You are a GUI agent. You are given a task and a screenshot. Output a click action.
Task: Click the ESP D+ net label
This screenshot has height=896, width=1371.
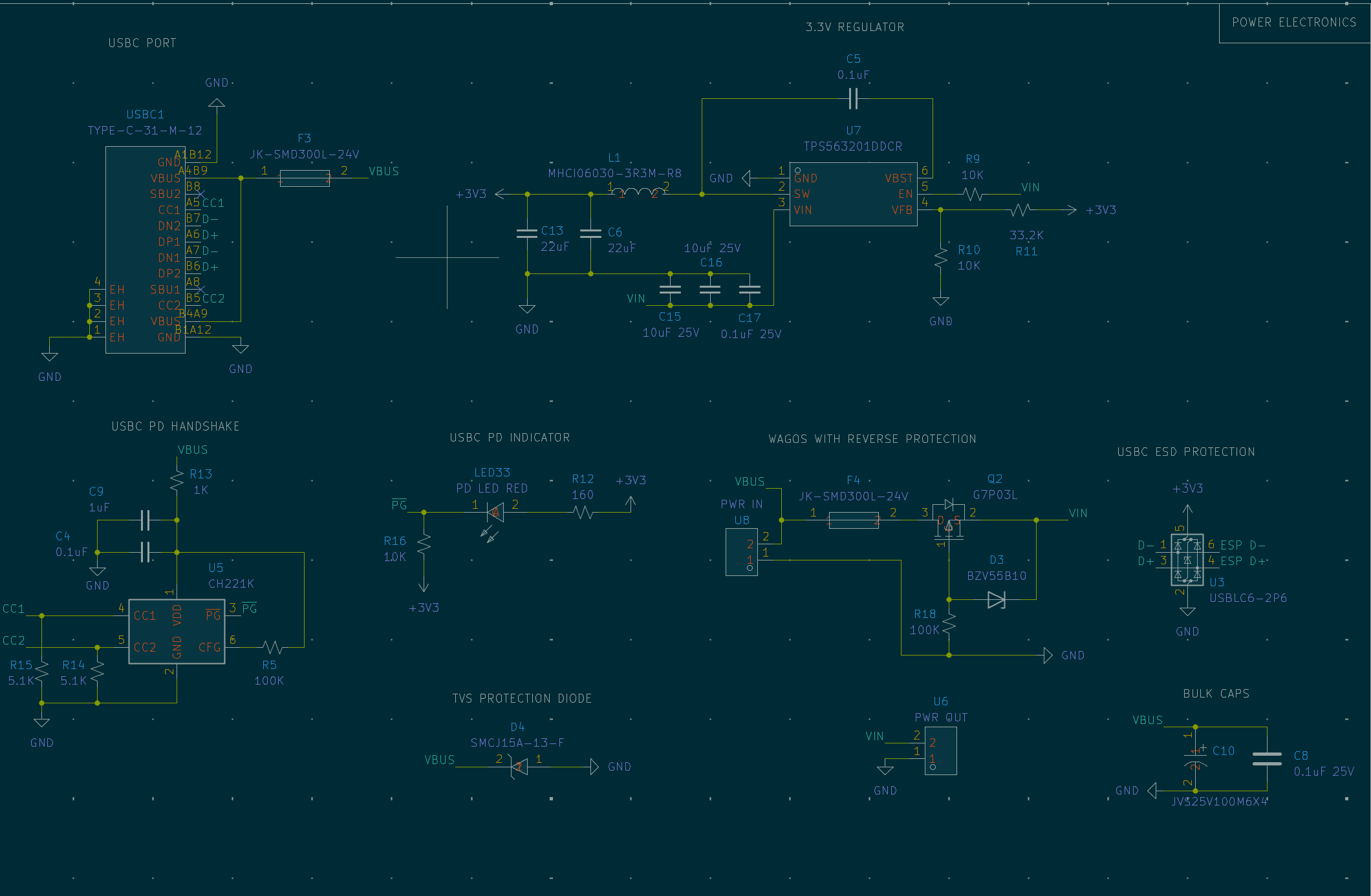[1243, 561]
